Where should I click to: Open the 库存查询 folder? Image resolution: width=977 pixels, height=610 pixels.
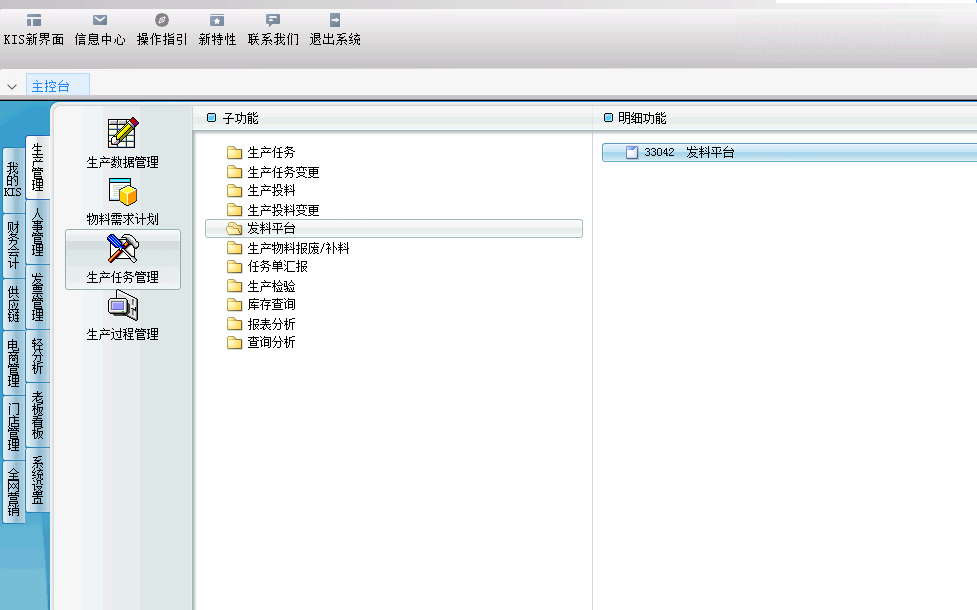pos(261,305)
